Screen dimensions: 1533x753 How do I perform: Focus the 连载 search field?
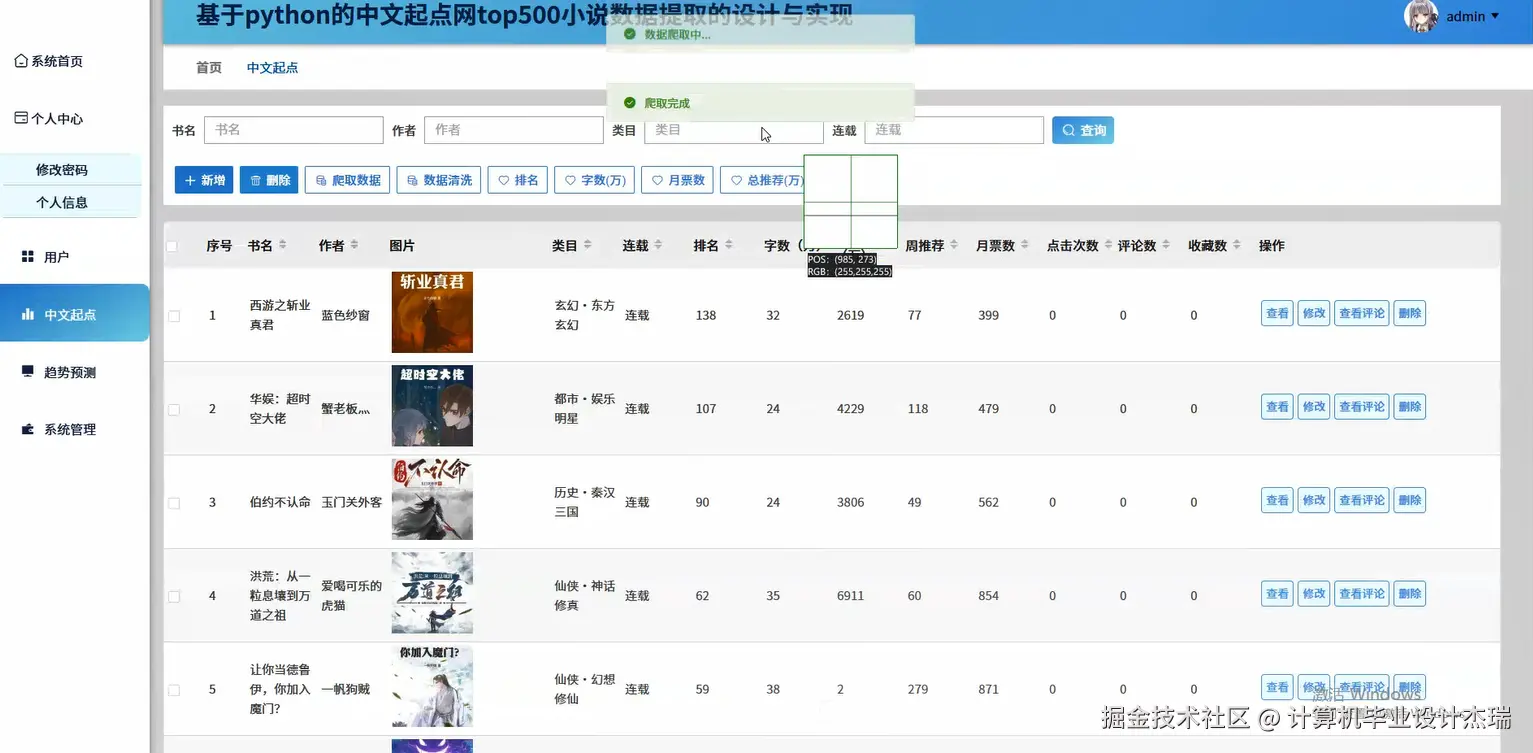(x=954, y=130)
